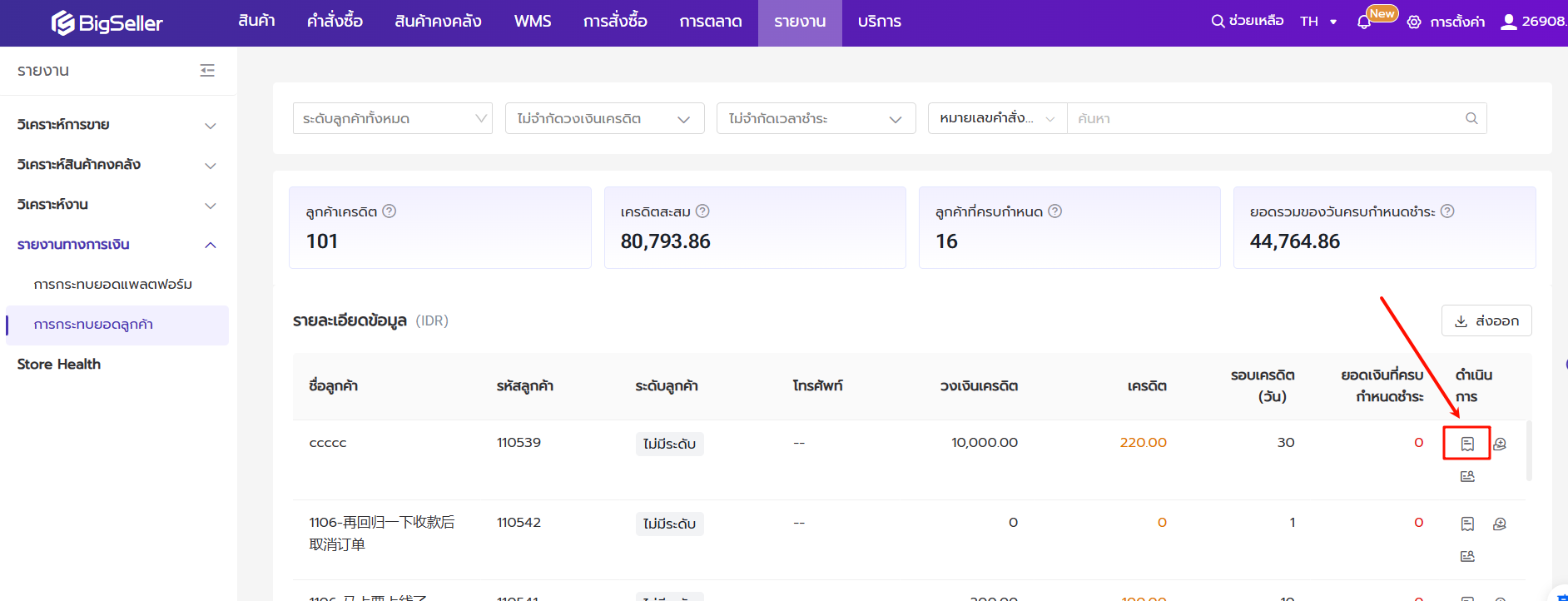Open the WMS menu in the top navigation
This screenshot has width=1568, height=601.
click(x=532, y=22)
